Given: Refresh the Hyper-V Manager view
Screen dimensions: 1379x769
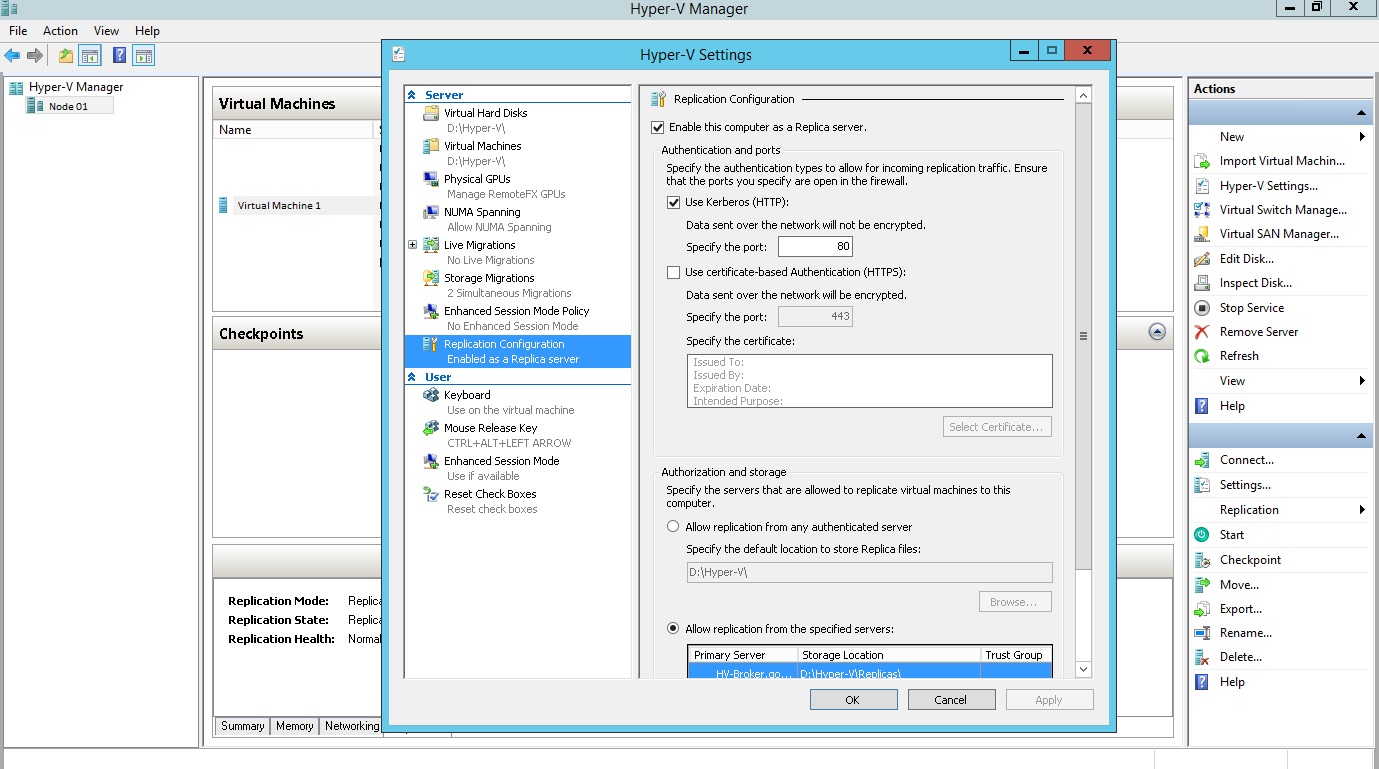Looking at the screenshot, I should click(x=1239, y=356).
